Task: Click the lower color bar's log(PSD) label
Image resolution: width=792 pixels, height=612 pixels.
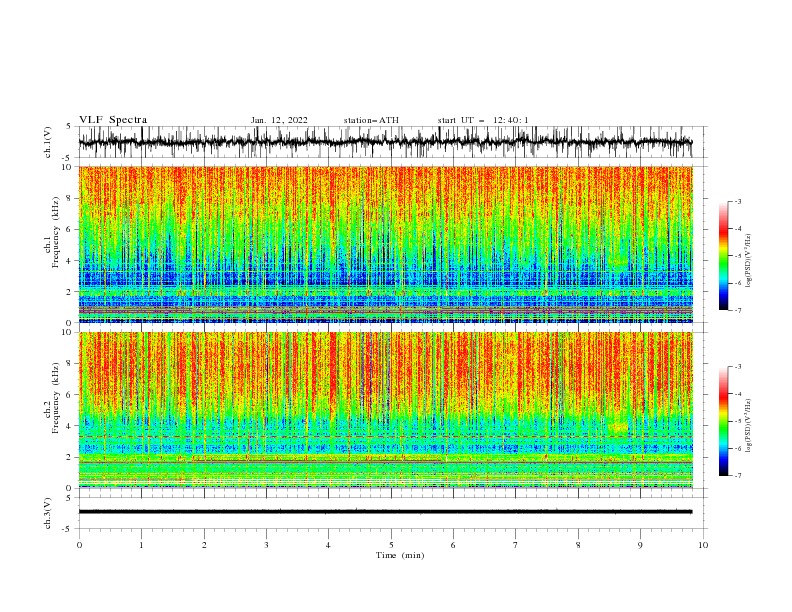Action: tap(749, 426)
